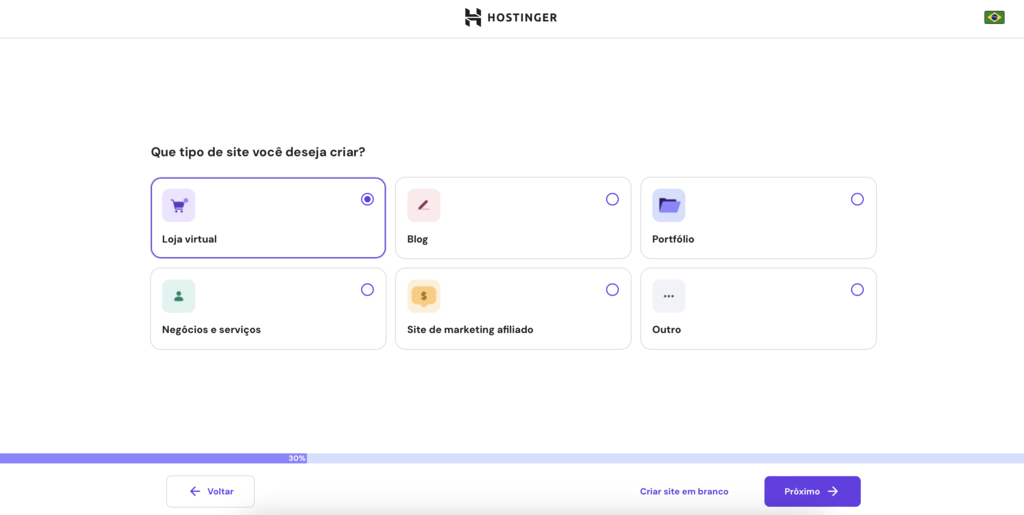The width and height of the screenshot is (1024, 515).
Task: Click the pencil icon for Blog
Action: coord(423,206)
